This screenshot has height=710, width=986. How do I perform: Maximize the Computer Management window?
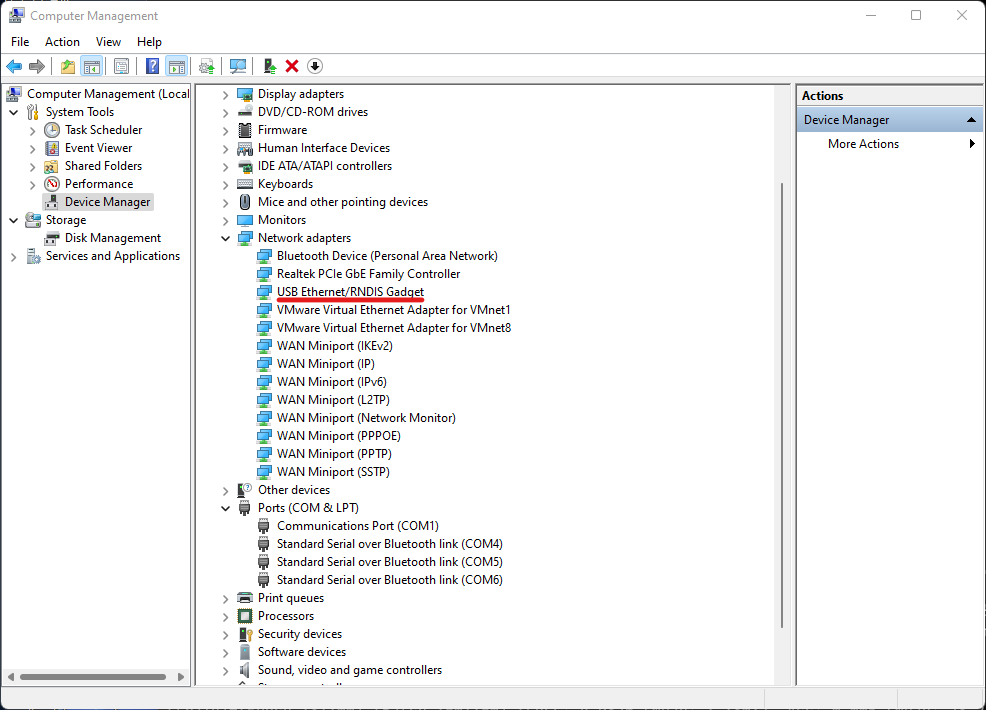(916, 15)
